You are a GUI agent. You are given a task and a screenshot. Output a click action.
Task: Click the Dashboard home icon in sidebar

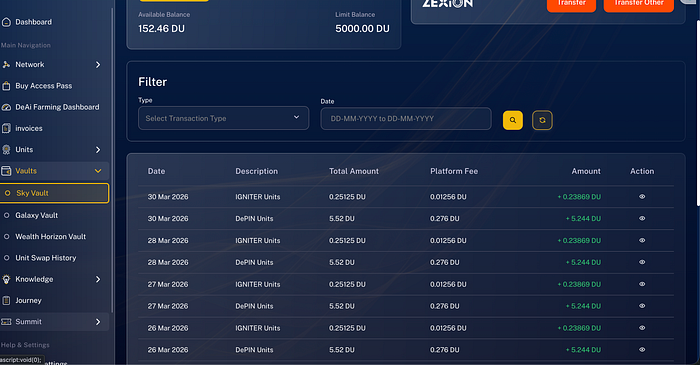[x=6, y=22]
